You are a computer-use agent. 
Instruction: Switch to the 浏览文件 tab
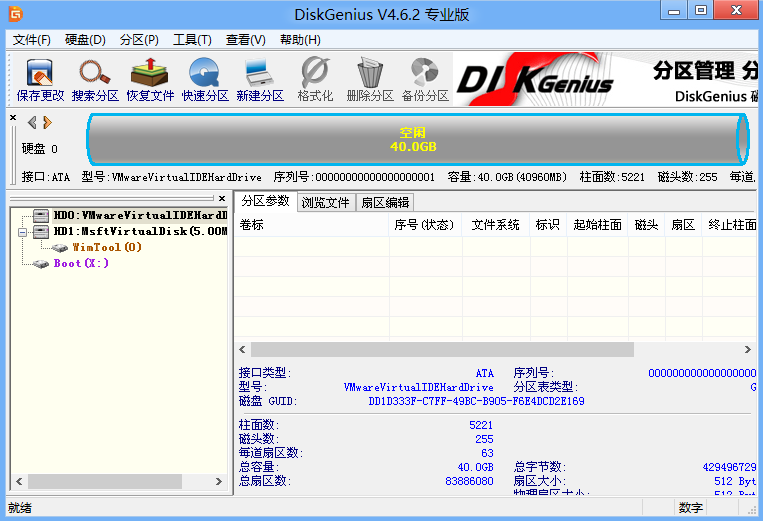326,202
